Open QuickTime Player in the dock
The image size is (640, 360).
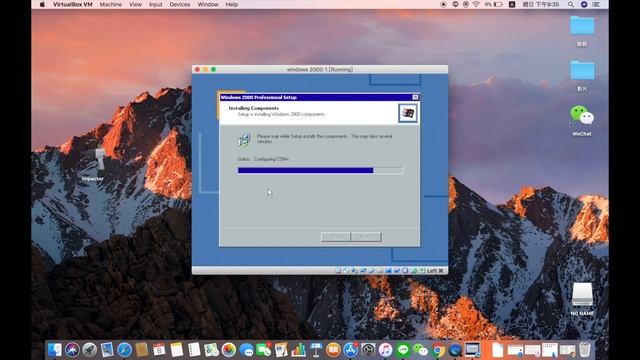[455, 350]
